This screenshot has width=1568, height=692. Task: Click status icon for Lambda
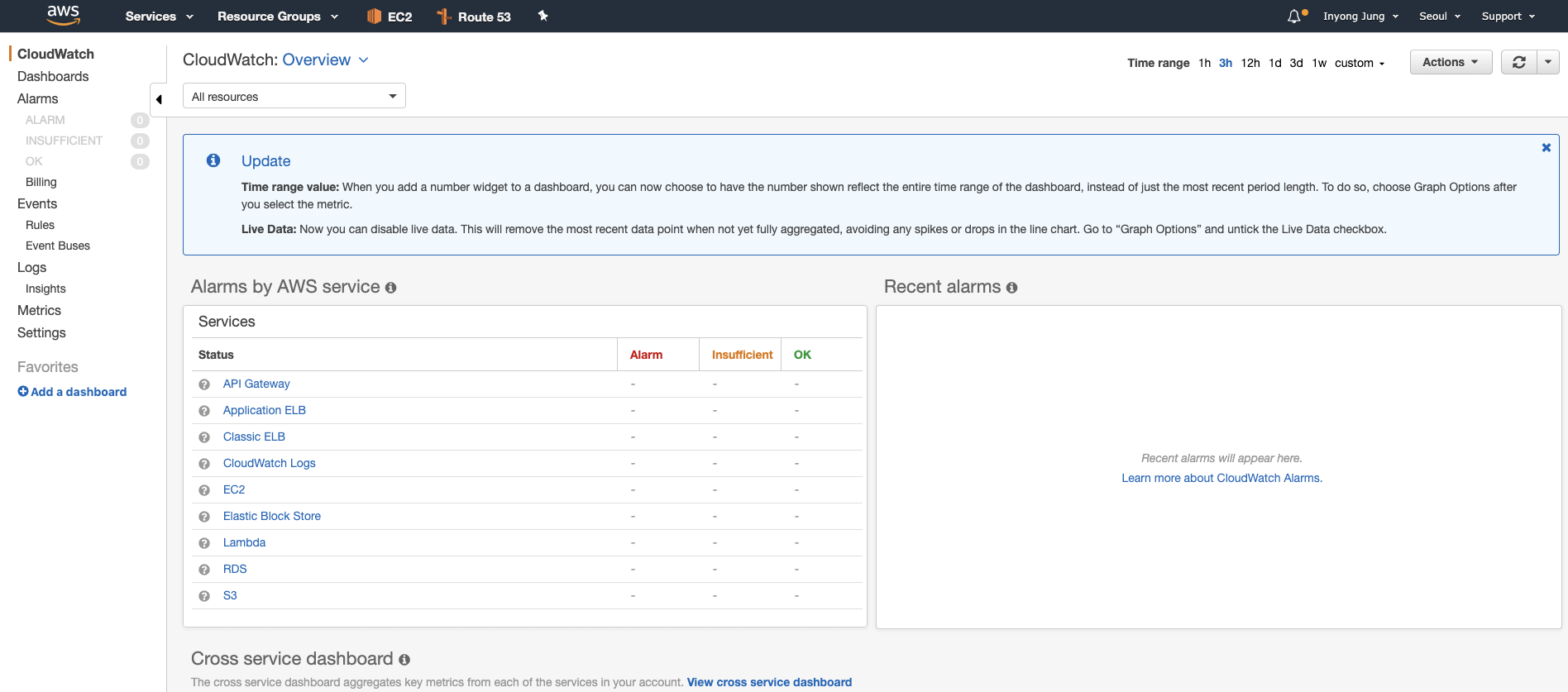click(204, 543)
